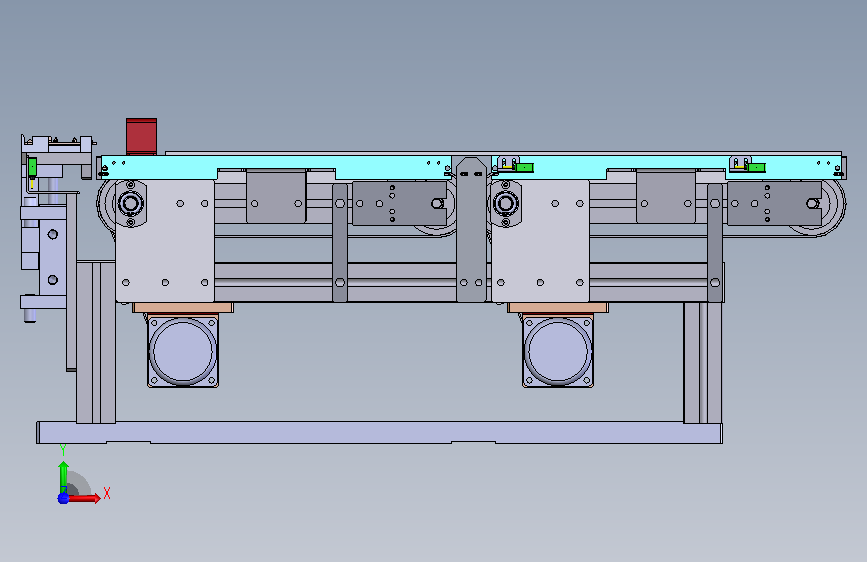Select the center light-gray motor mounting plate

click(540, 241)
